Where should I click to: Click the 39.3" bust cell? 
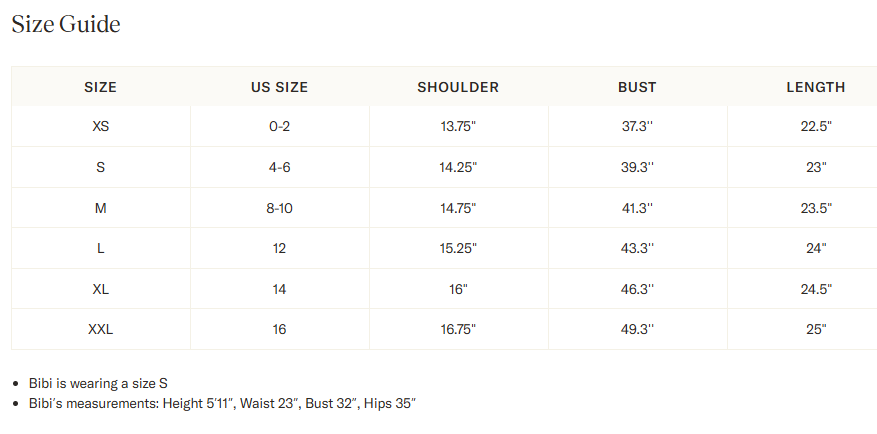click(637, 167)
